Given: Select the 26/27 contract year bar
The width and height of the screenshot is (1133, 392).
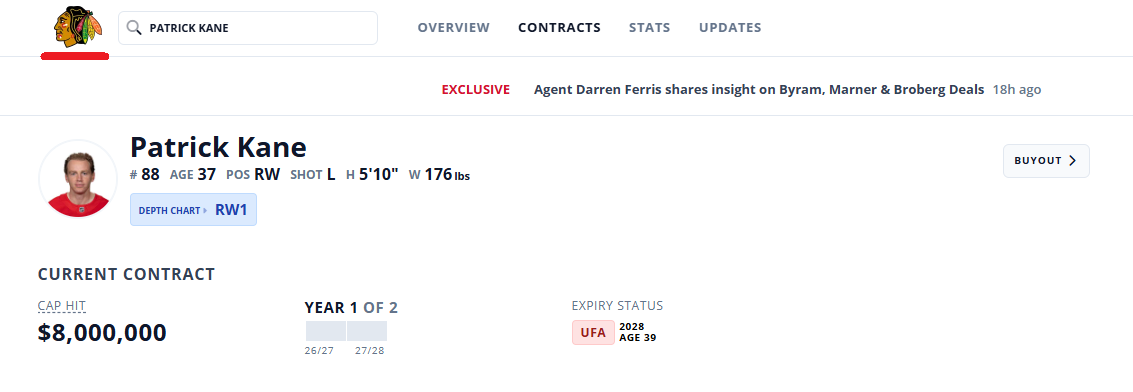Looking at the screenshot, I should click(x=325, y=331).
